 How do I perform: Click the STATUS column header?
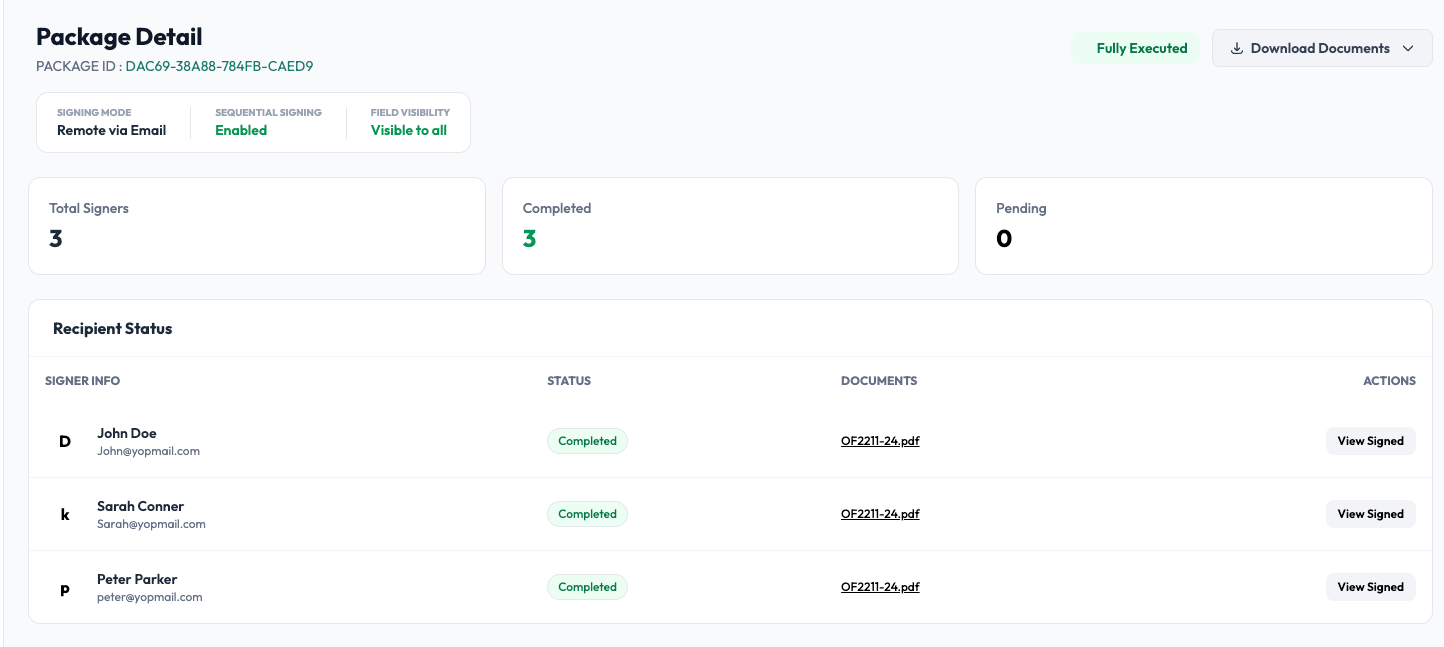click(569, 381)
